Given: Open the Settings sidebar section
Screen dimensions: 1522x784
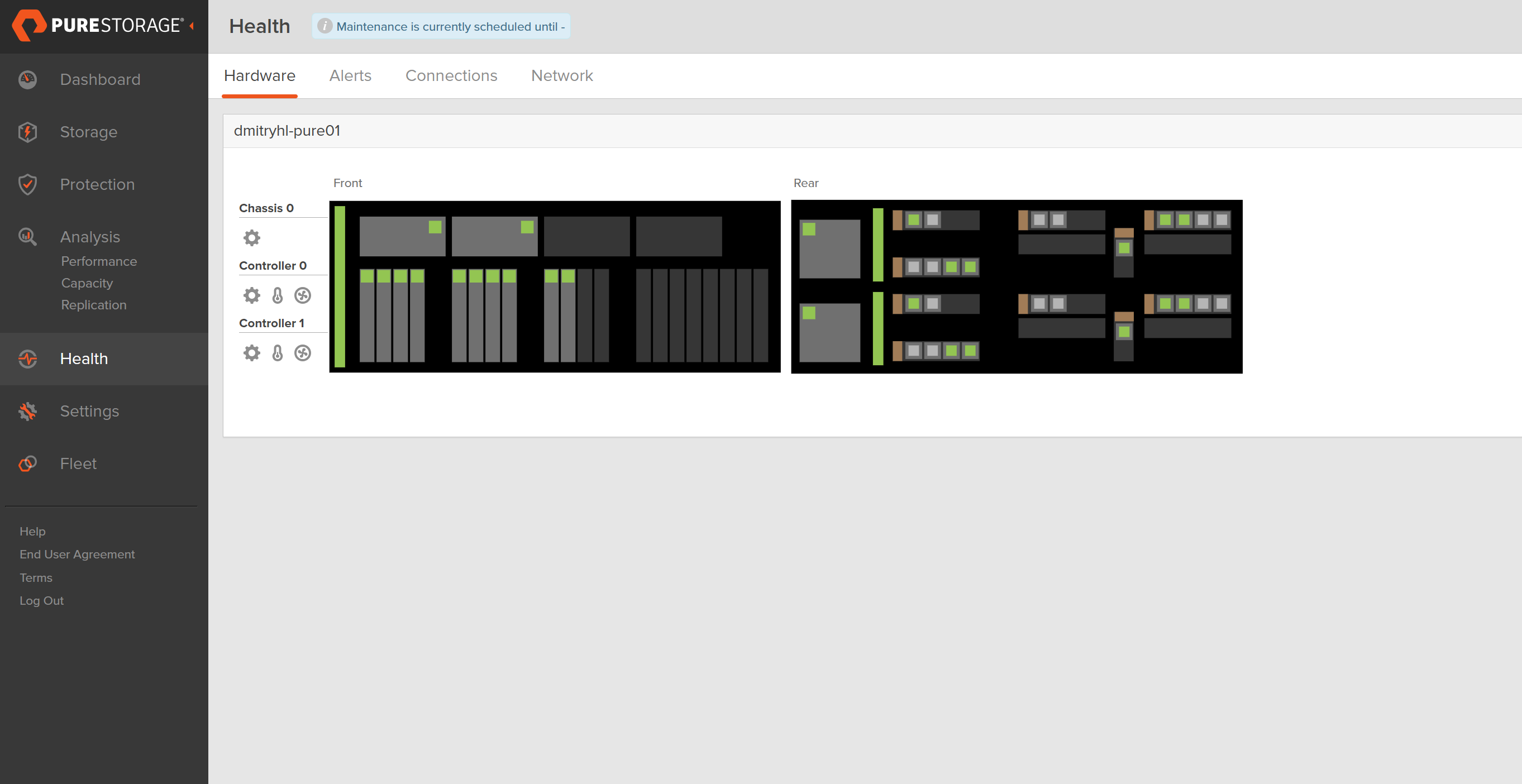Looking at the screenshot, I should tap(89, 411).
